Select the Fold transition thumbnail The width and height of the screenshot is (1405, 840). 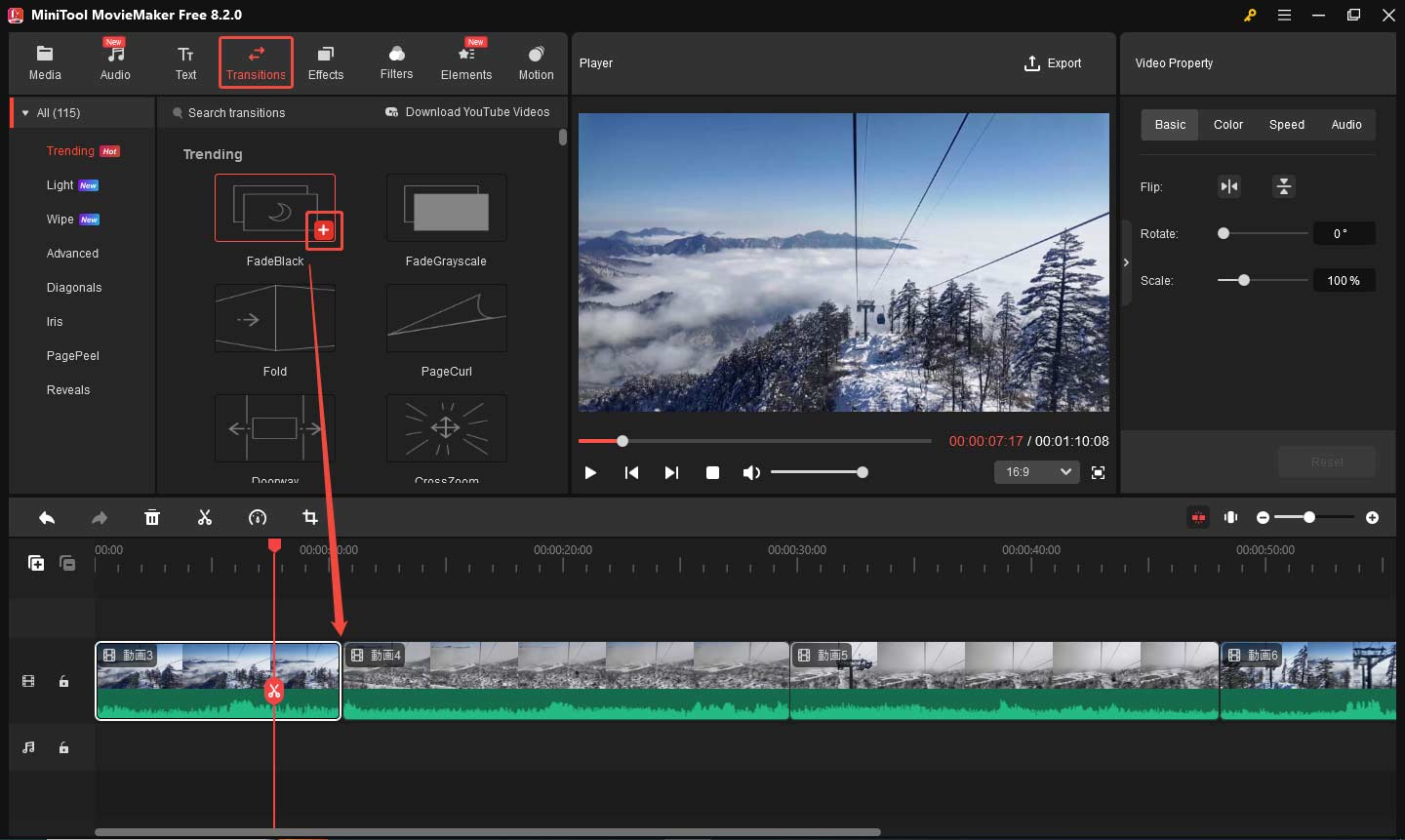click(x=275, y=318)
